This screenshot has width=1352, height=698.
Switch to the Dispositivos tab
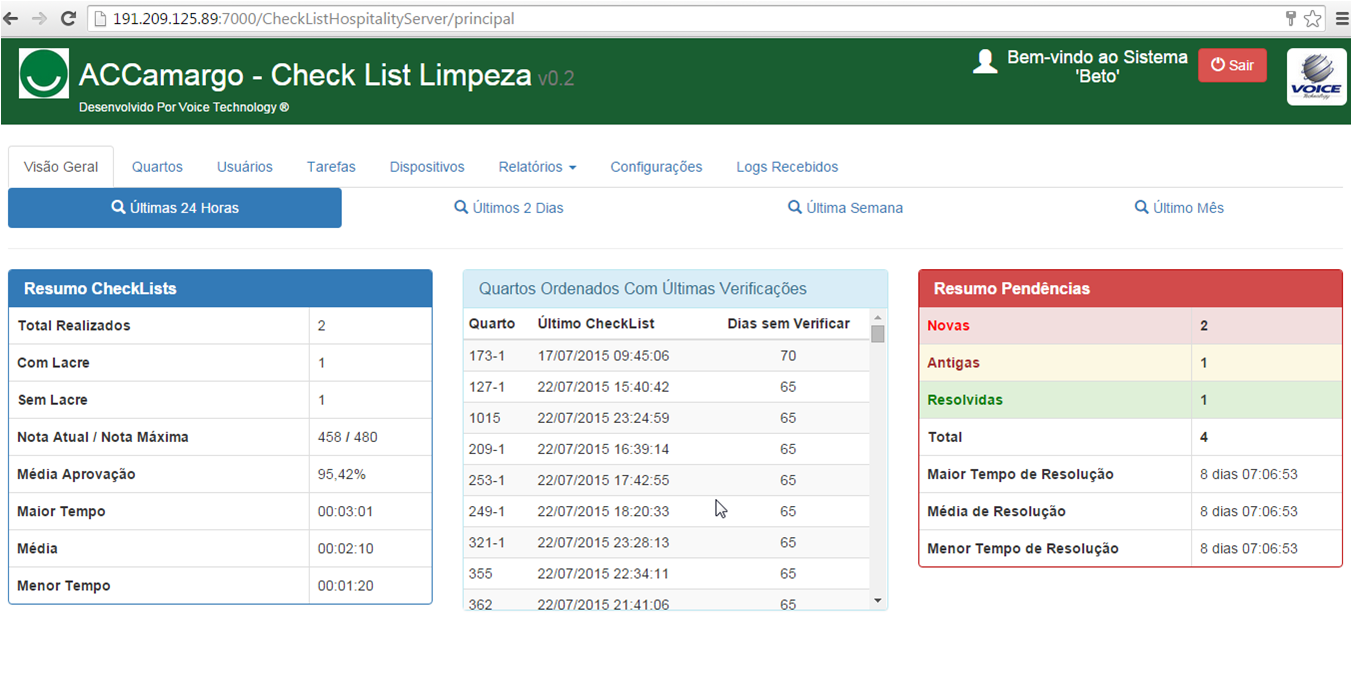point(427,167)
